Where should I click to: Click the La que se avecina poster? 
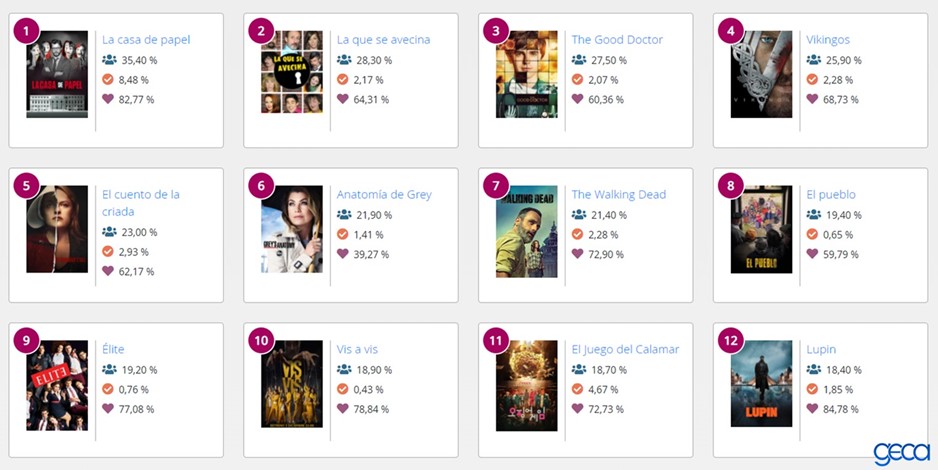pyautogui.click(x=292, y=72)
